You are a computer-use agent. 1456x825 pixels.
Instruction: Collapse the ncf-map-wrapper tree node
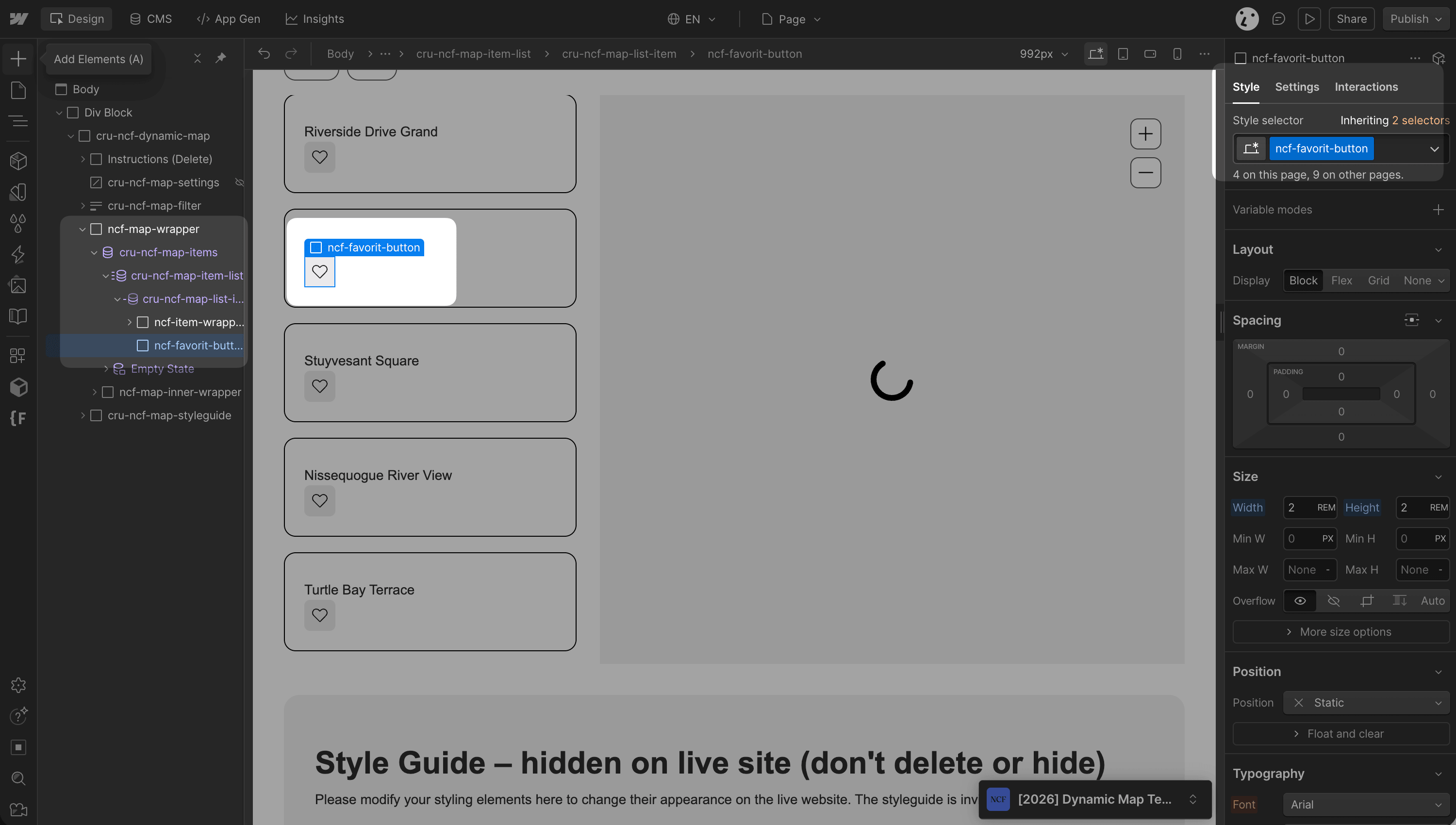[83, 229]
